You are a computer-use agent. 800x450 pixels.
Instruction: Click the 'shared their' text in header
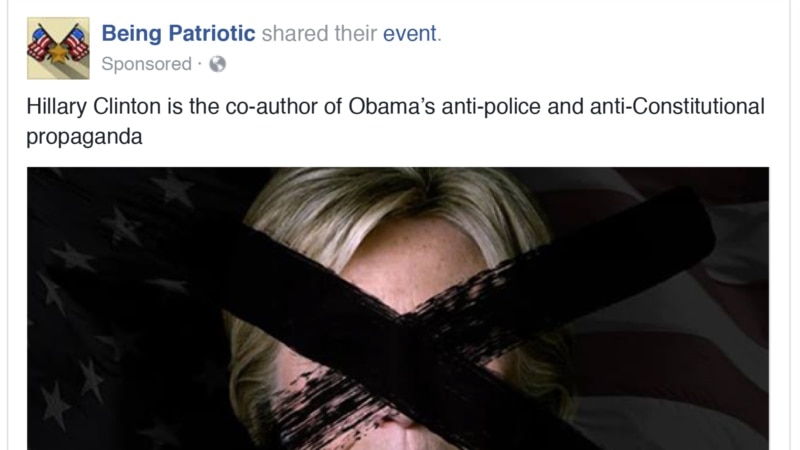319,33
